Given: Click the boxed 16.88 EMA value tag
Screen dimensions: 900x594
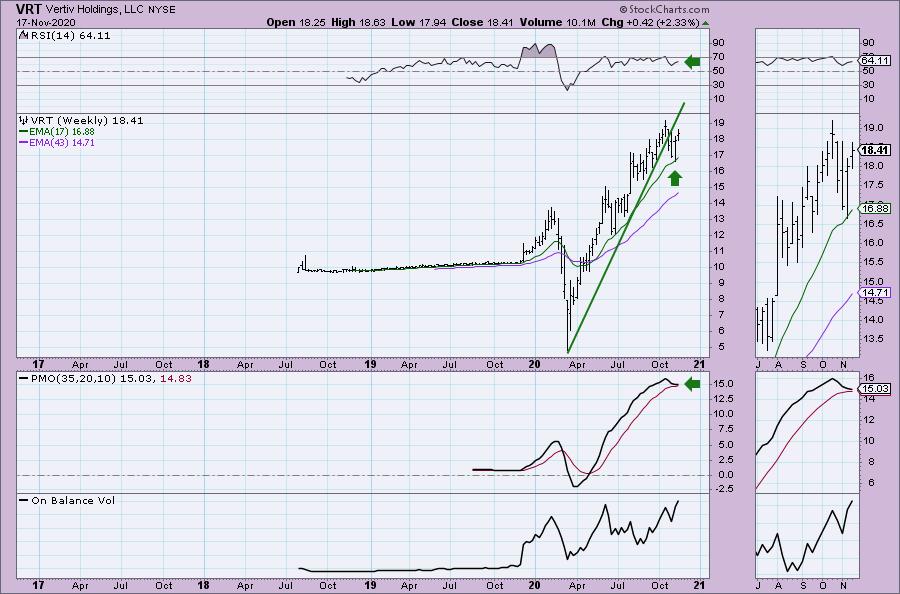Looking at the screenshot, I should 875,209.
